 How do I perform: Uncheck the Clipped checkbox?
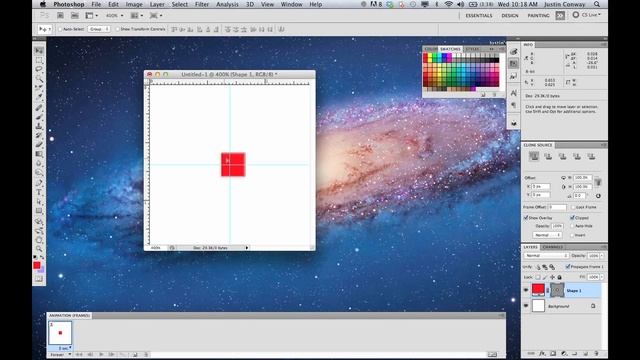point(572,218)
